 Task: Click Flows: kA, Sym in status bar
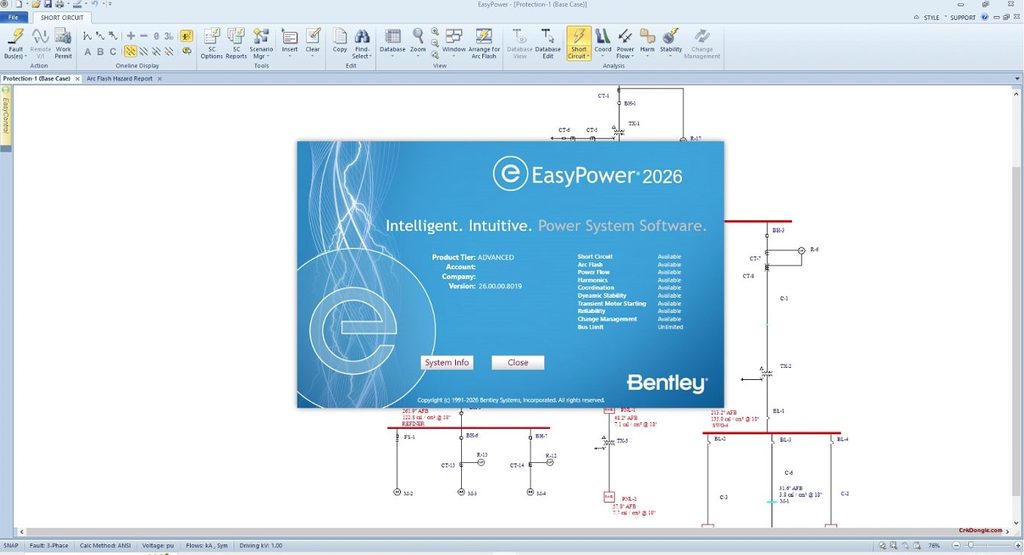tap(206, 545)
